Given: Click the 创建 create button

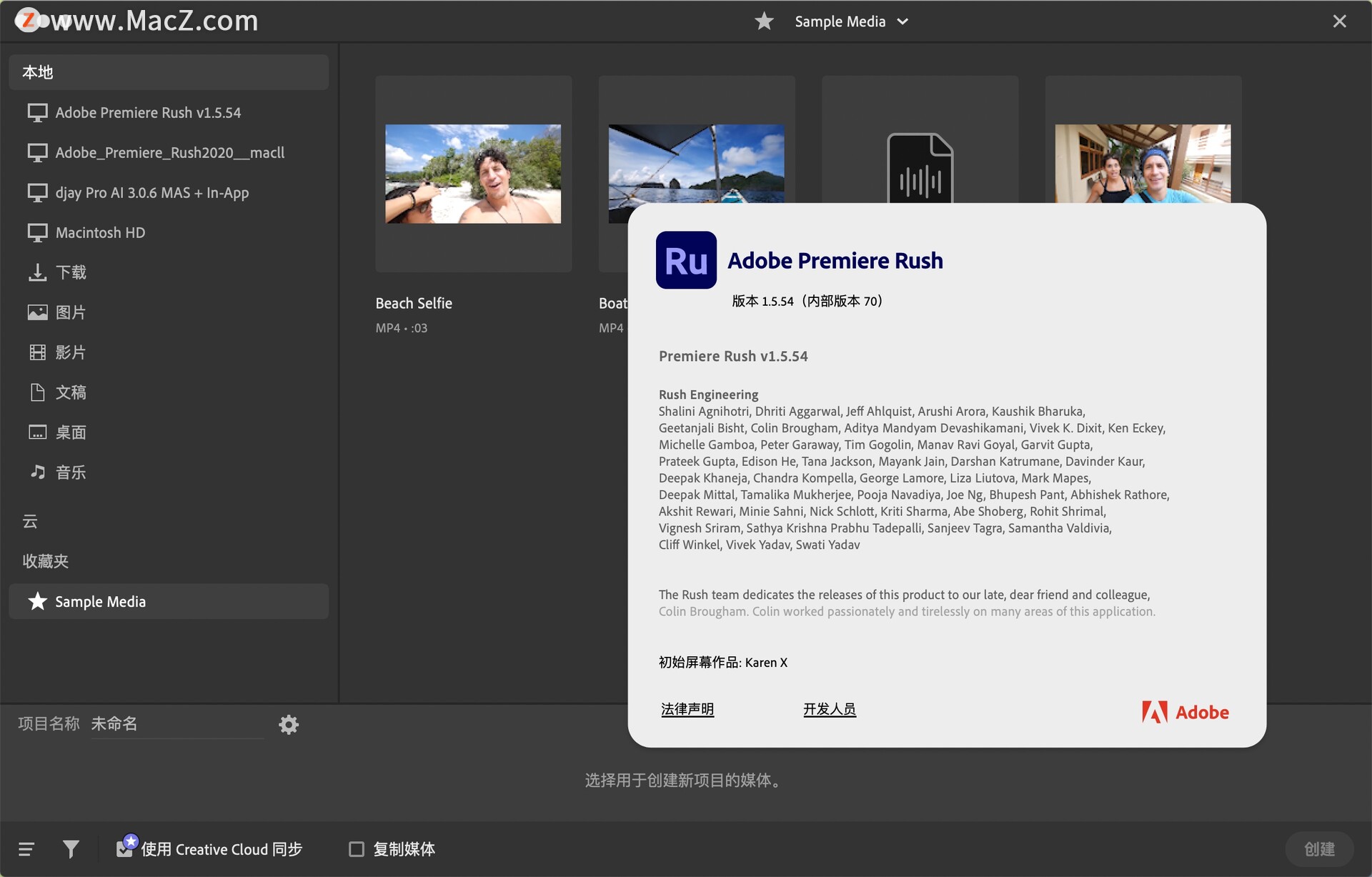Looking at the screenshot, I should point(1319,849).
